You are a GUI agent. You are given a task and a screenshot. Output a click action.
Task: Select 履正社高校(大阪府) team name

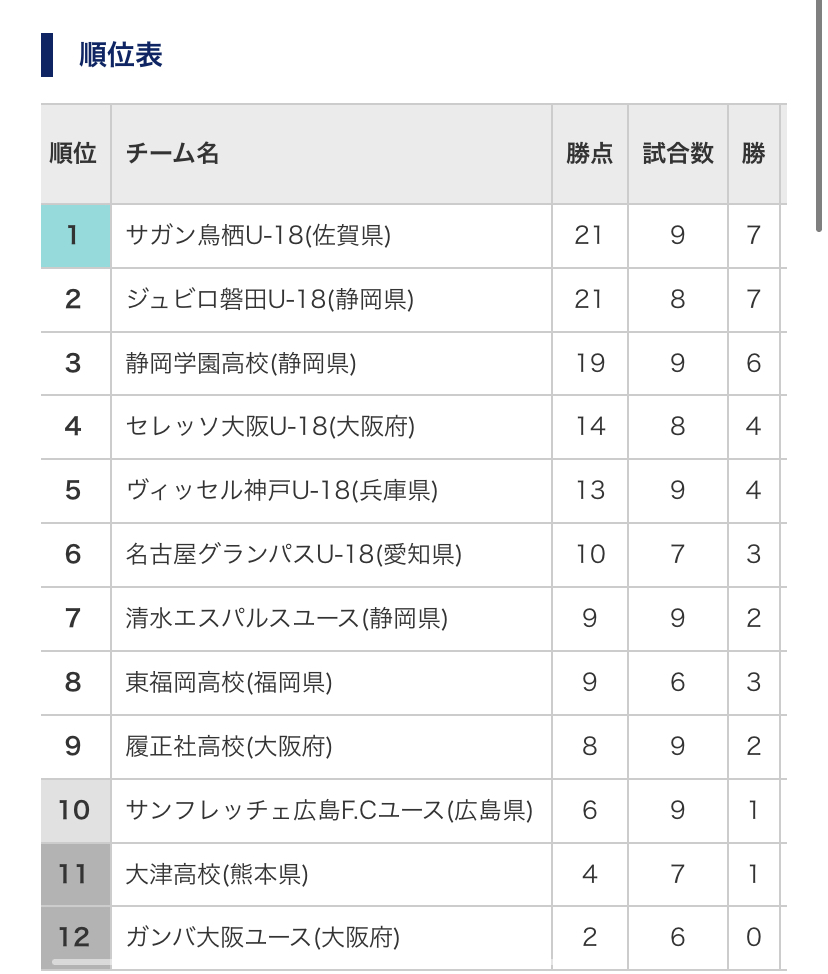click(x=229, y=747)
